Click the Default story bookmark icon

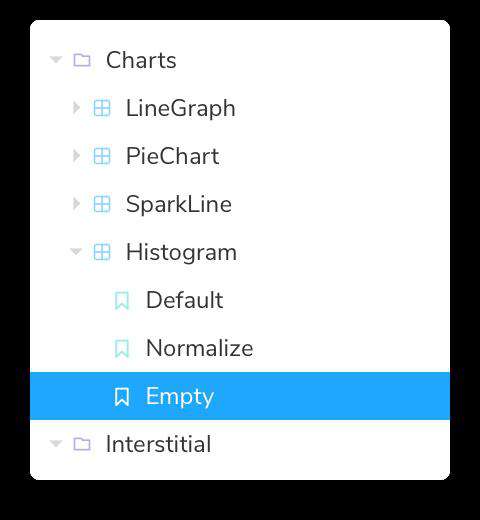point(122,300)
